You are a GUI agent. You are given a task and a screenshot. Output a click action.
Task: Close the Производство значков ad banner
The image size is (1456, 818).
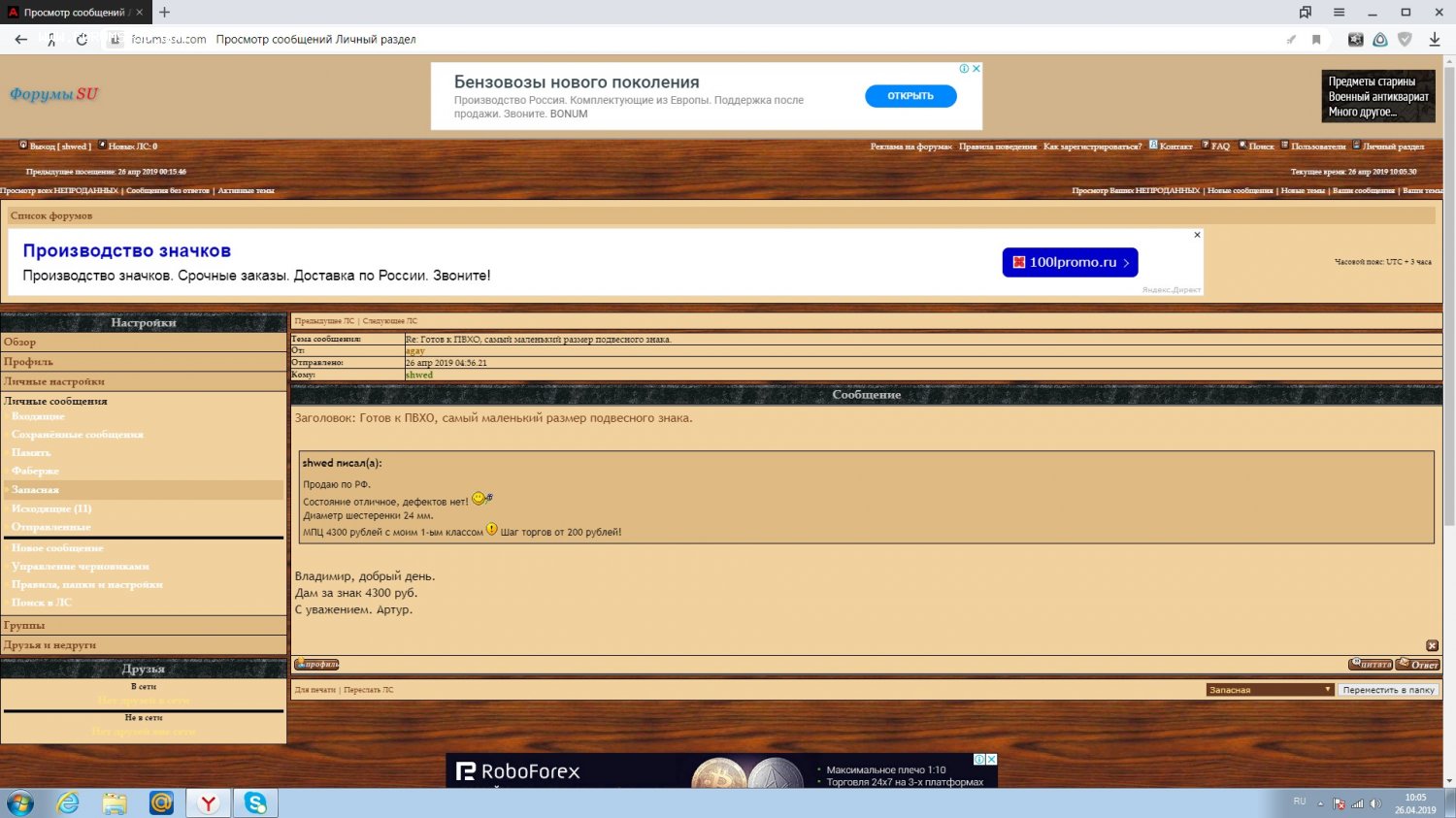tap(1197, 235)
